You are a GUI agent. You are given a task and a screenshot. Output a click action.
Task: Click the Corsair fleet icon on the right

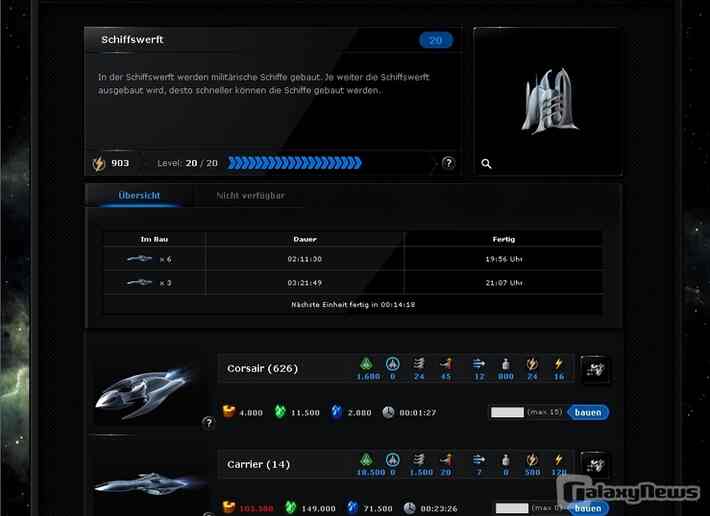coord(595,370)
